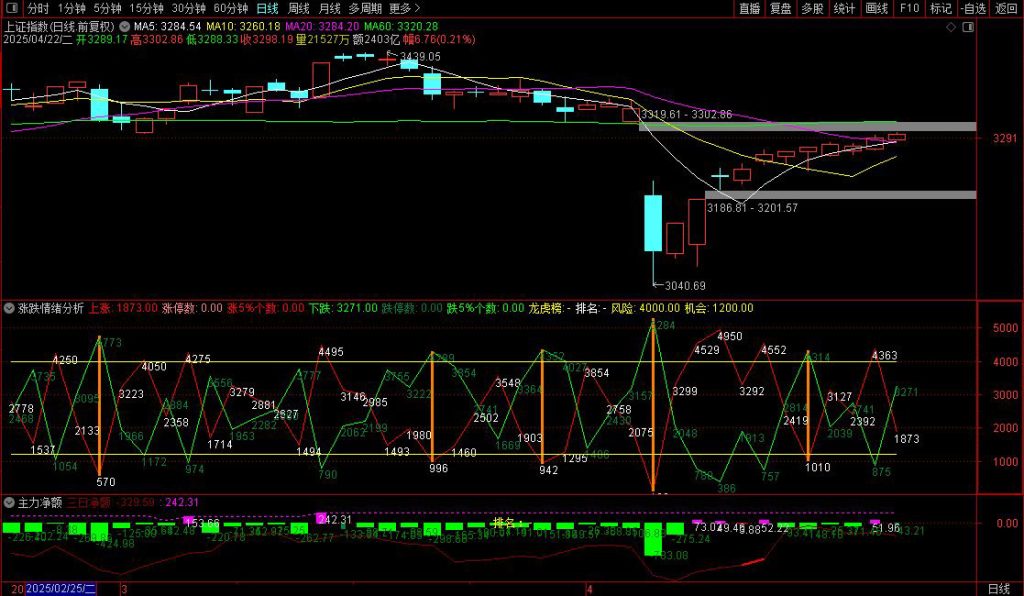Open F10 company information
Image resolution: width=1024 pixels, height=596 pixels.
[x=909, y=8]
